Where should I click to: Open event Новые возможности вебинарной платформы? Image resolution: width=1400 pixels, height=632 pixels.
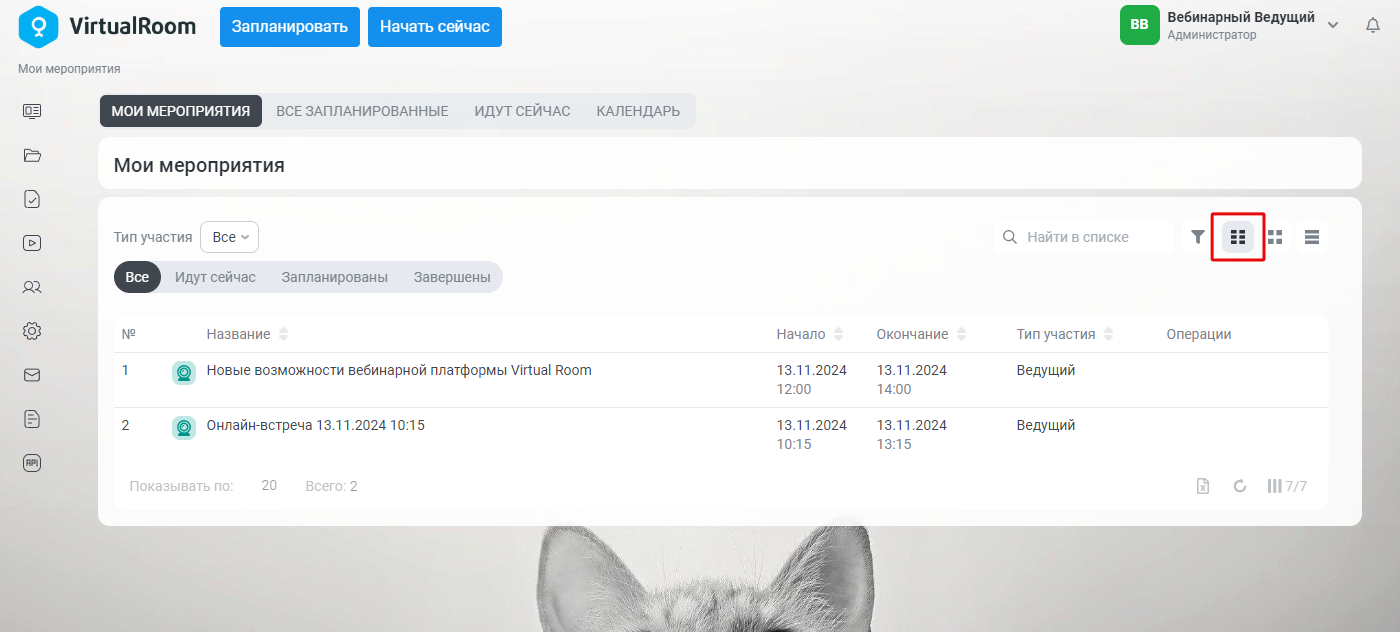pos(399,370)
